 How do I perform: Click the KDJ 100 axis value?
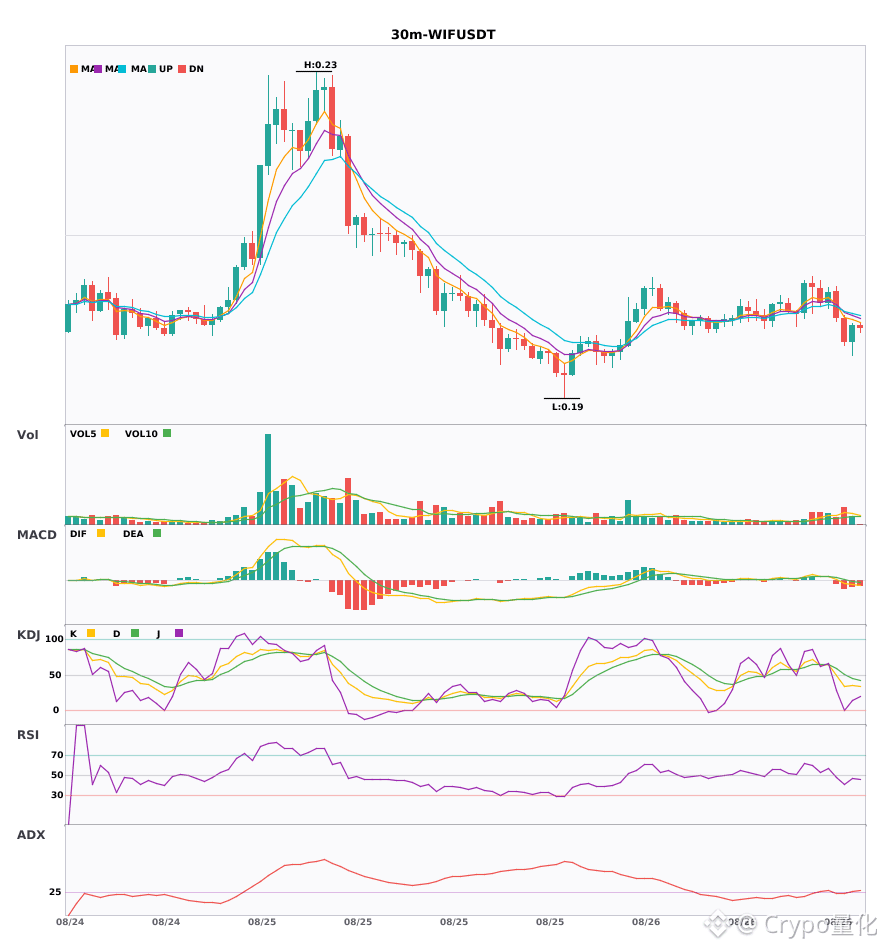click(x=54, y=639)
